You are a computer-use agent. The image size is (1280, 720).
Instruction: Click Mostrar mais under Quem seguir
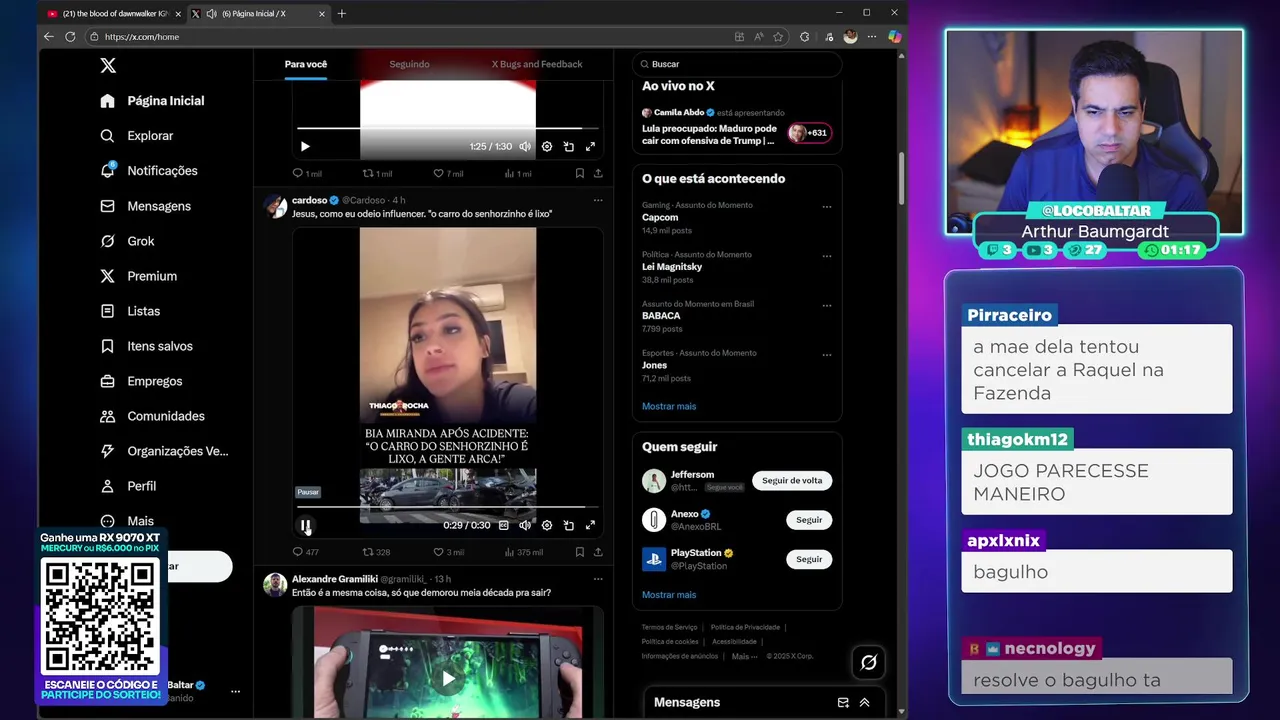[669, 595]
